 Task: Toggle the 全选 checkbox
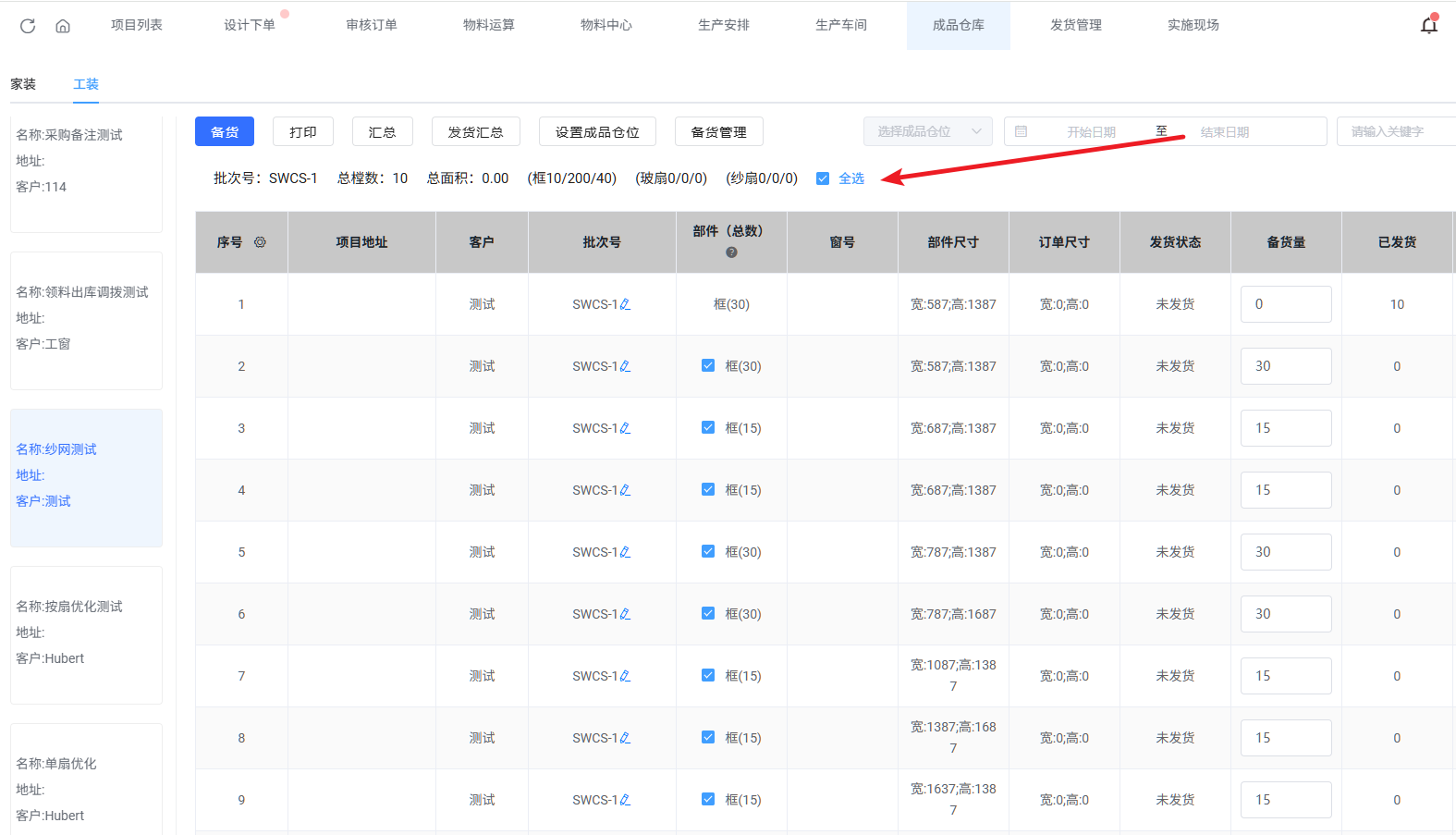(823, 178)
